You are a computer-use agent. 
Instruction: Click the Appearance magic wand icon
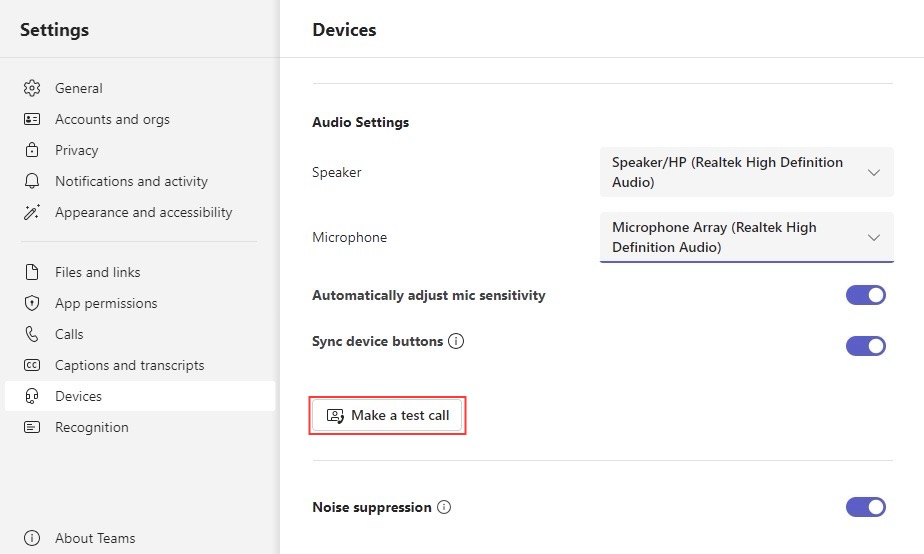tap(32, 212)
